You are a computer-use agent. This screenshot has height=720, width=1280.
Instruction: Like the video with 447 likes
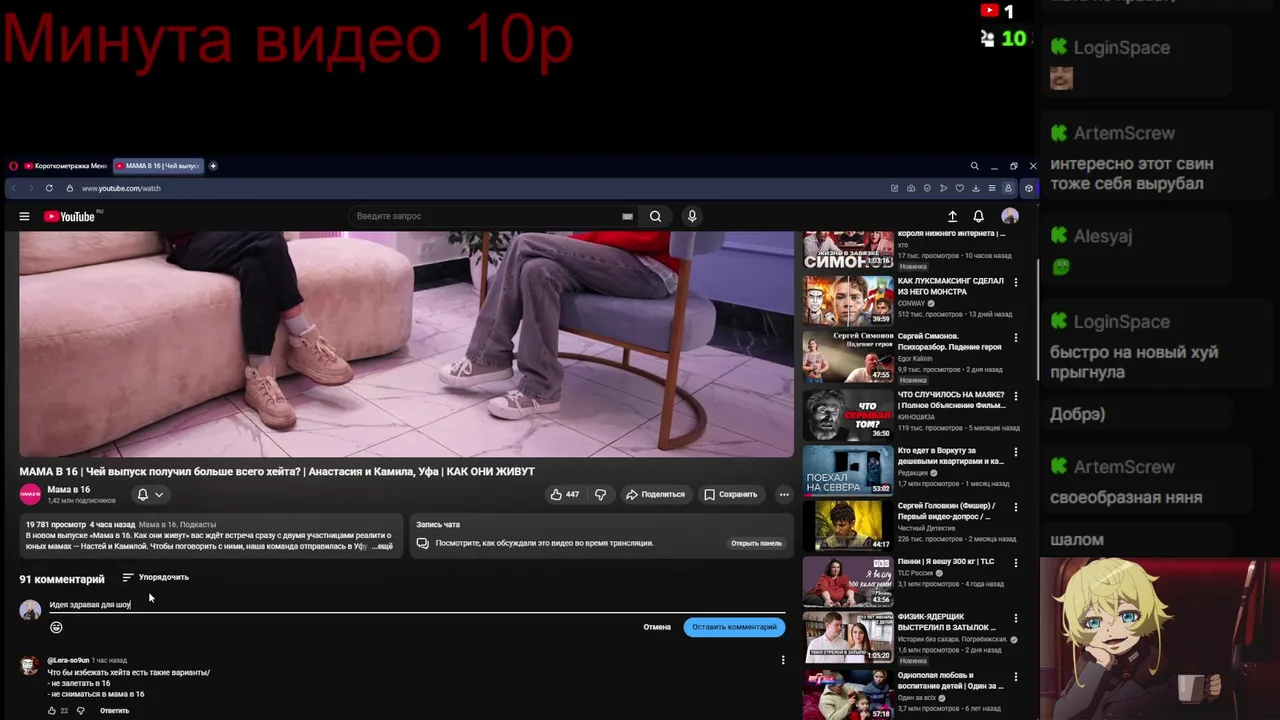[x=564, y=494]
